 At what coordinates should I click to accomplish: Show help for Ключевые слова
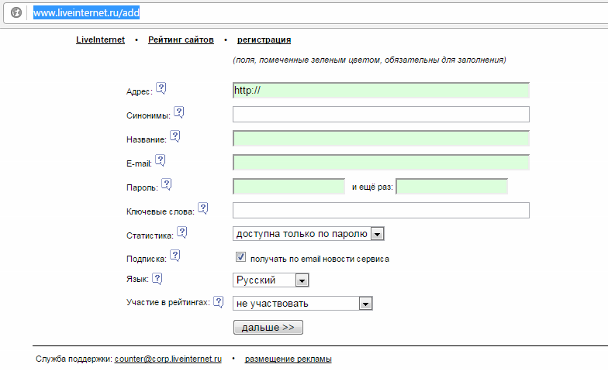[x=203, y=208]
